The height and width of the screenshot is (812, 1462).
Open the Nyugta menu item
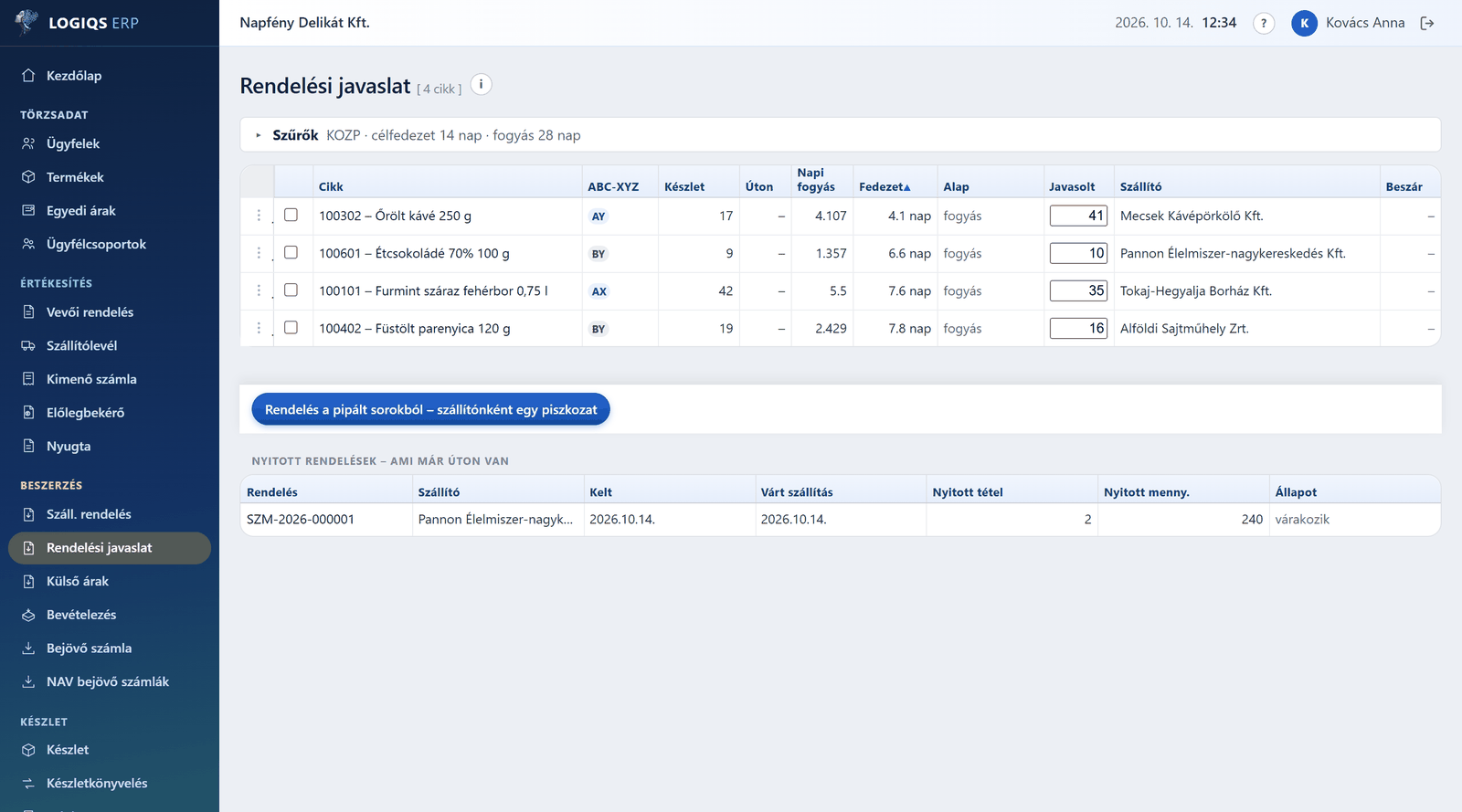coord(110,447)
